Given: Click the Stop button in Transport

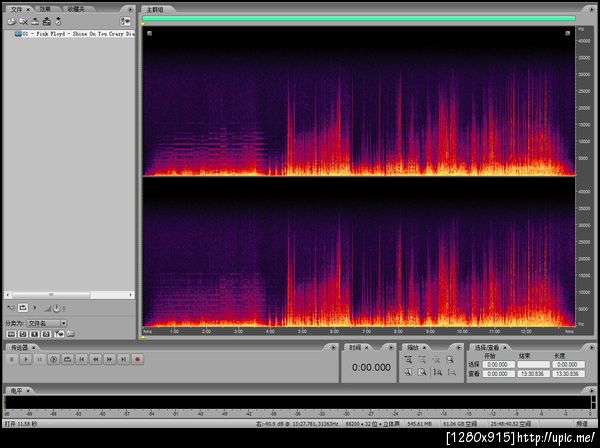Looking at the screenshot, I should [x=12, y=359].
